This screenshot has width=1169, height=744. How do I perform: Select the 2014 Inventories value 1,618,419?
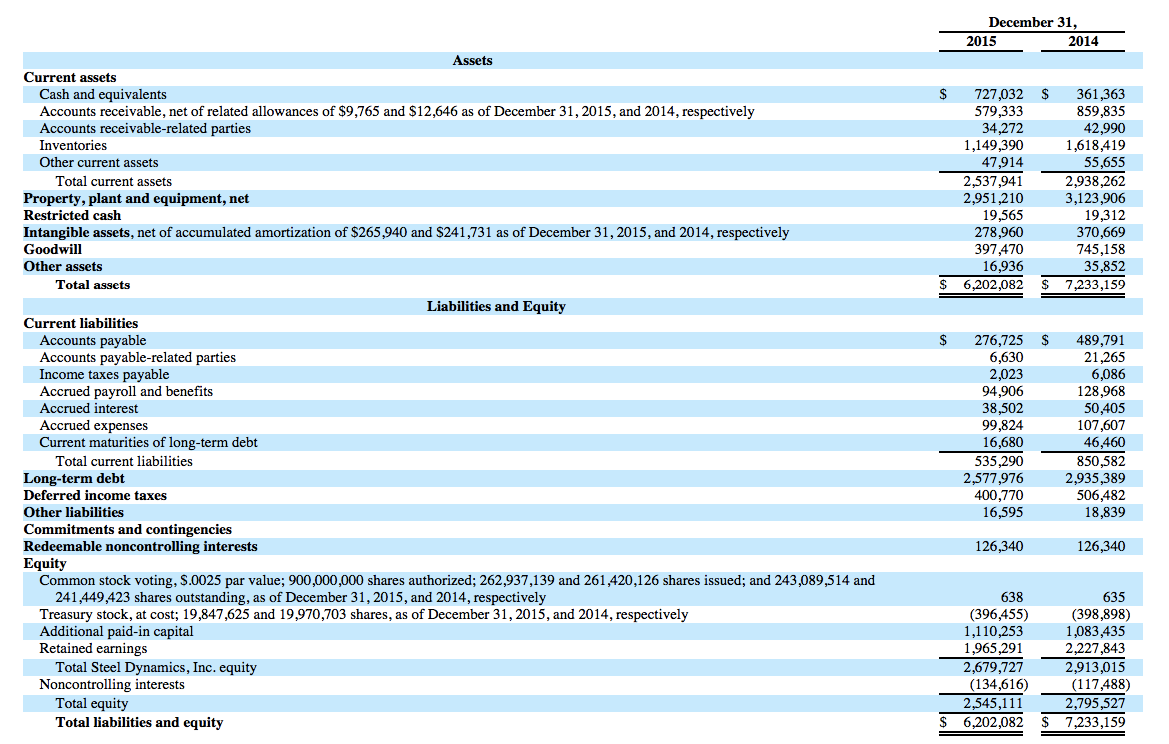1095,145
